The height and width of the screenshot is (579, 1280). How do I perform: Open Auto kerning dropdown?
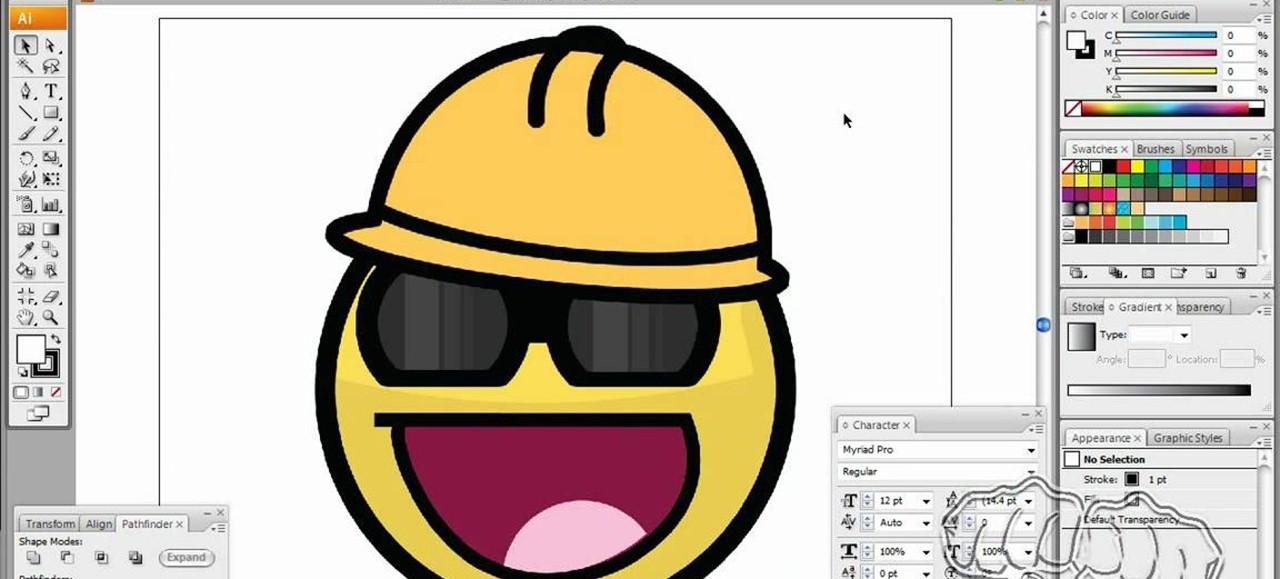(926, 522)
